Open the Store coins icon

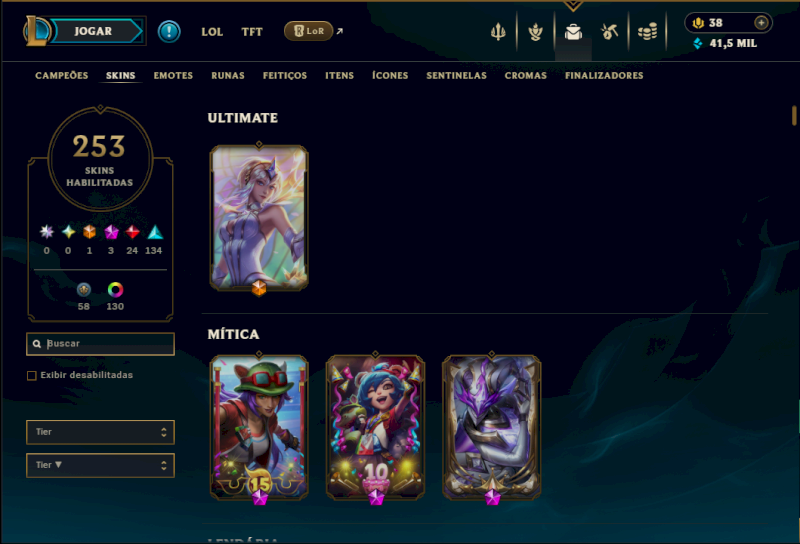pyautogui.click(x=647, y=32)
